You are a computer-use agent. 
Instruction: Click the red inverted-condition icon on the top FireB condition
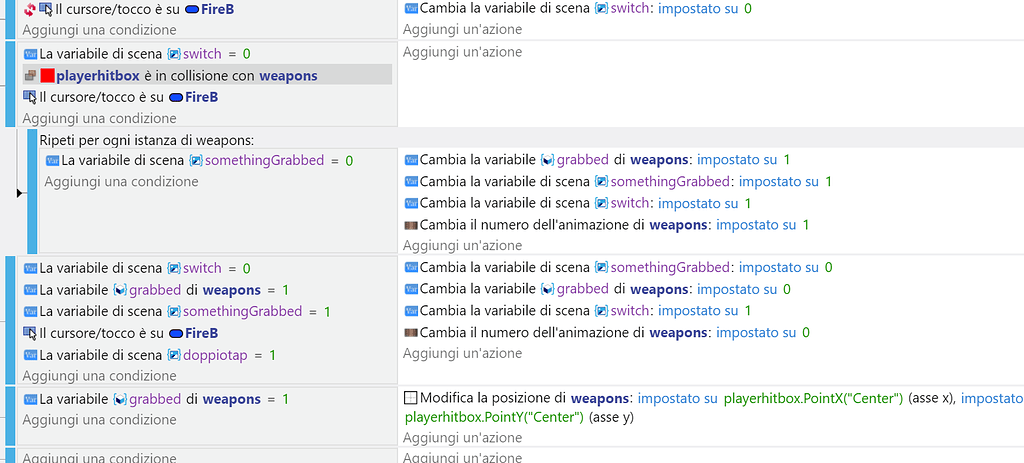(x=29, y=9)
